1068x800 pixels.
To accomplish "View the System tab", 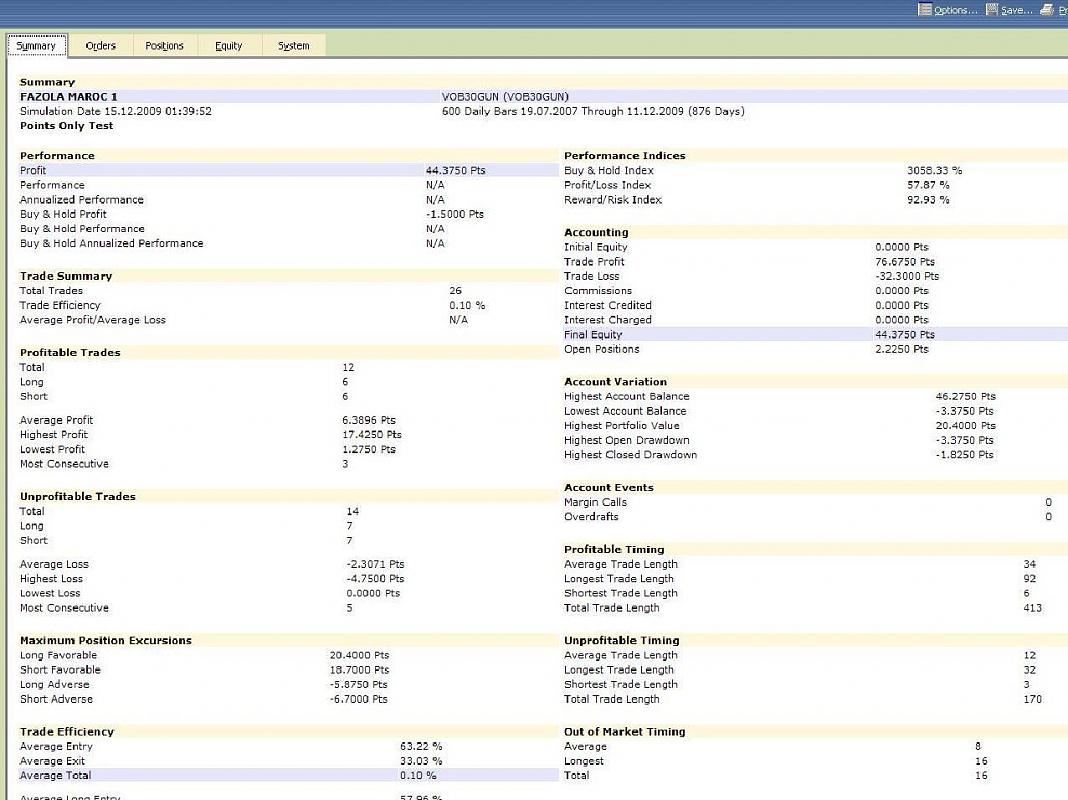I will click(293, 46).
